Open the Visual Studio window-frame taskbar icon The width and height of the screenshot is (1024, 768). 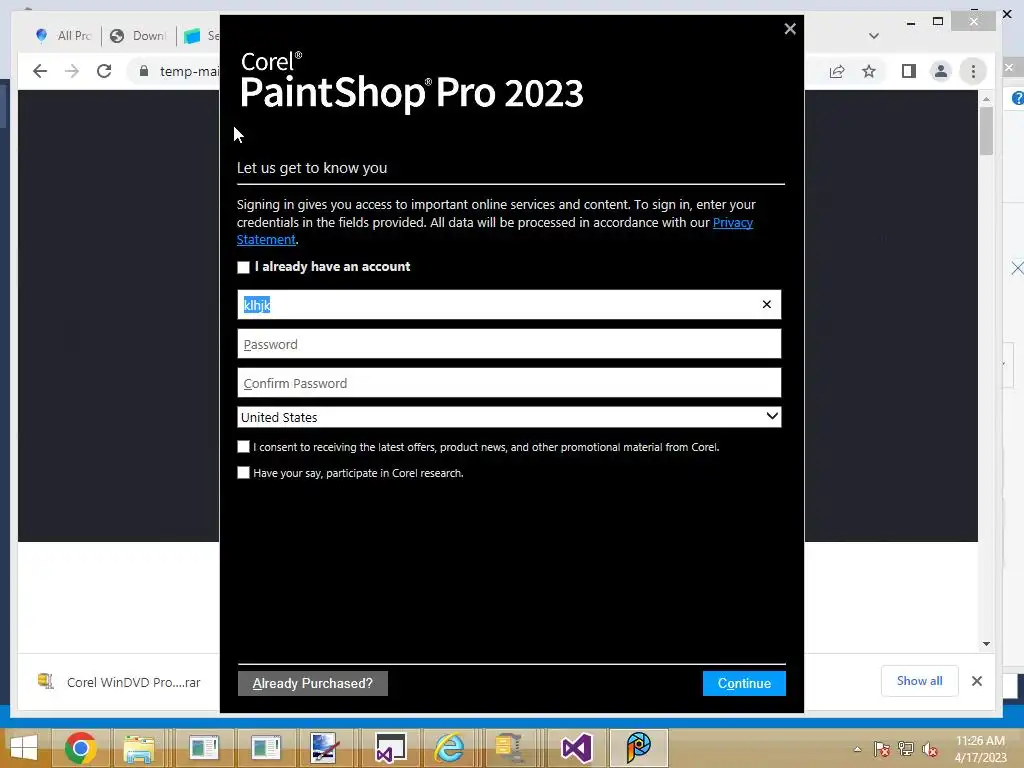tap(391, 748)
